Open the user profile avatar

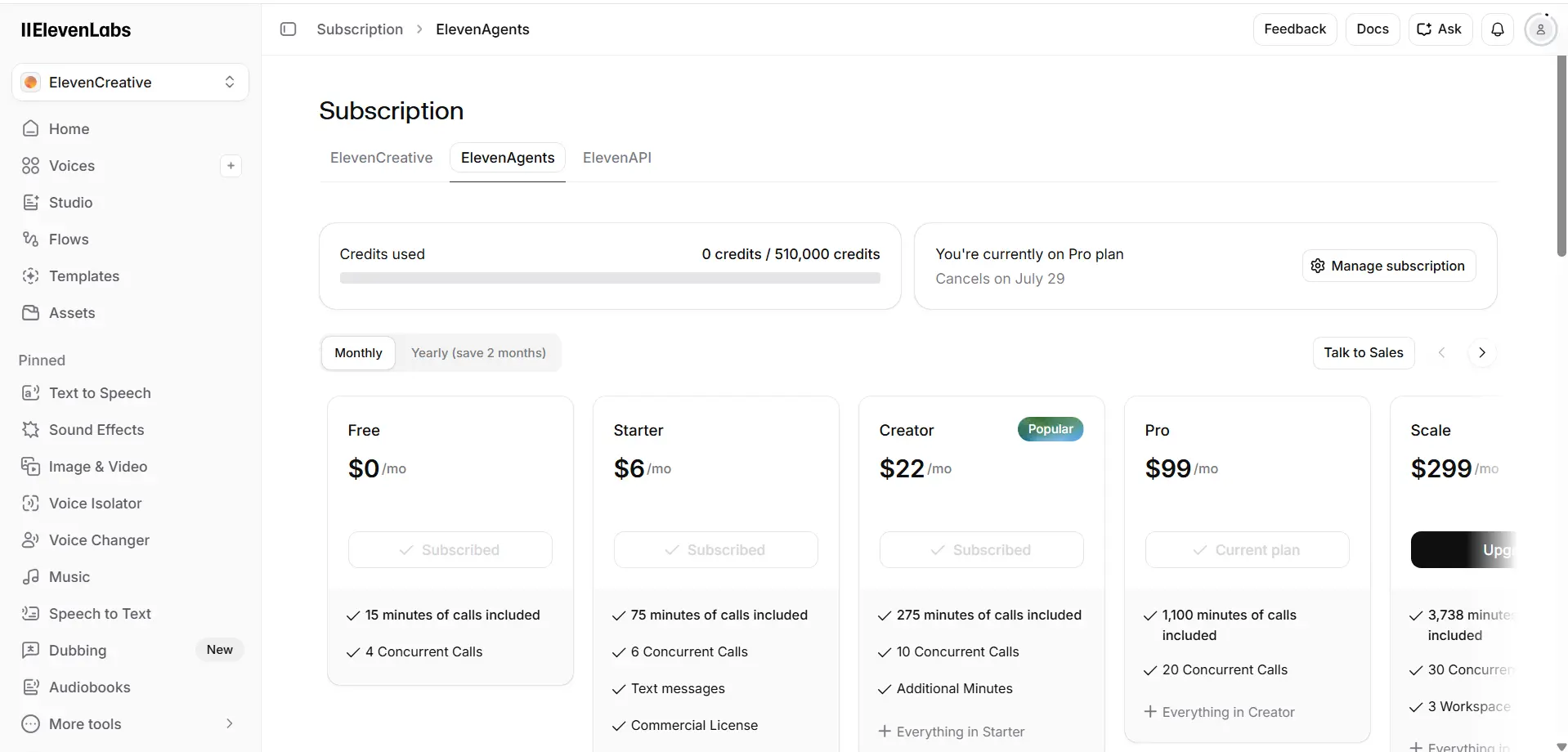click(x=1540, y=29)
